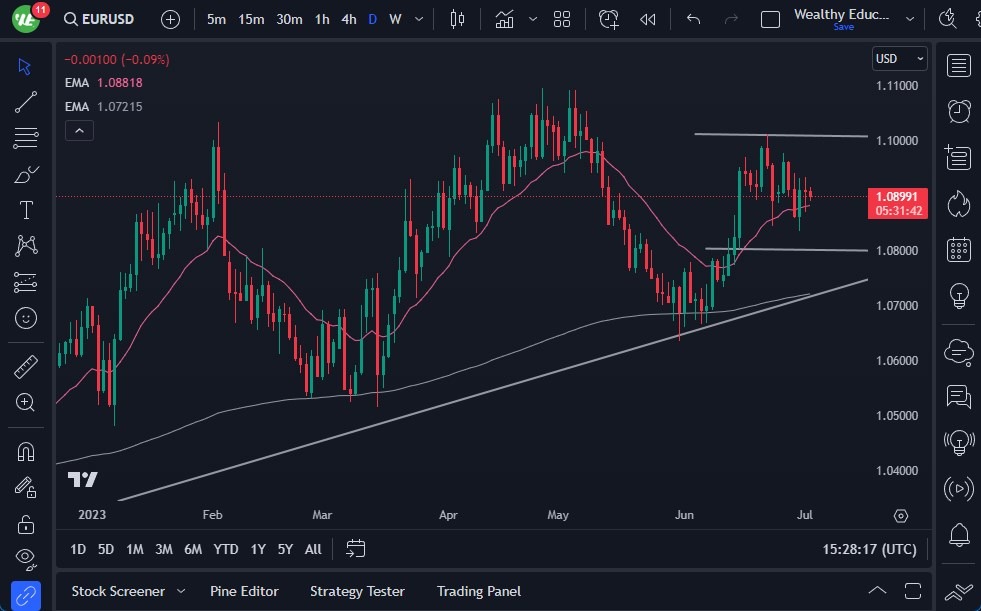Screen dimensions: 981x611
Task: Open the alerts alarm clock panel
Action: tap(958, 110)
